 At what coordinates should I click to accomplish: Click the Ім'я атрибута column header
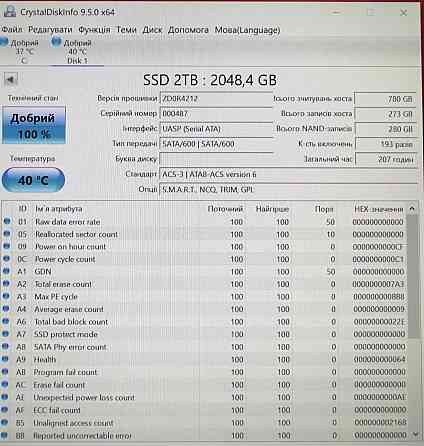click(59, 209)
